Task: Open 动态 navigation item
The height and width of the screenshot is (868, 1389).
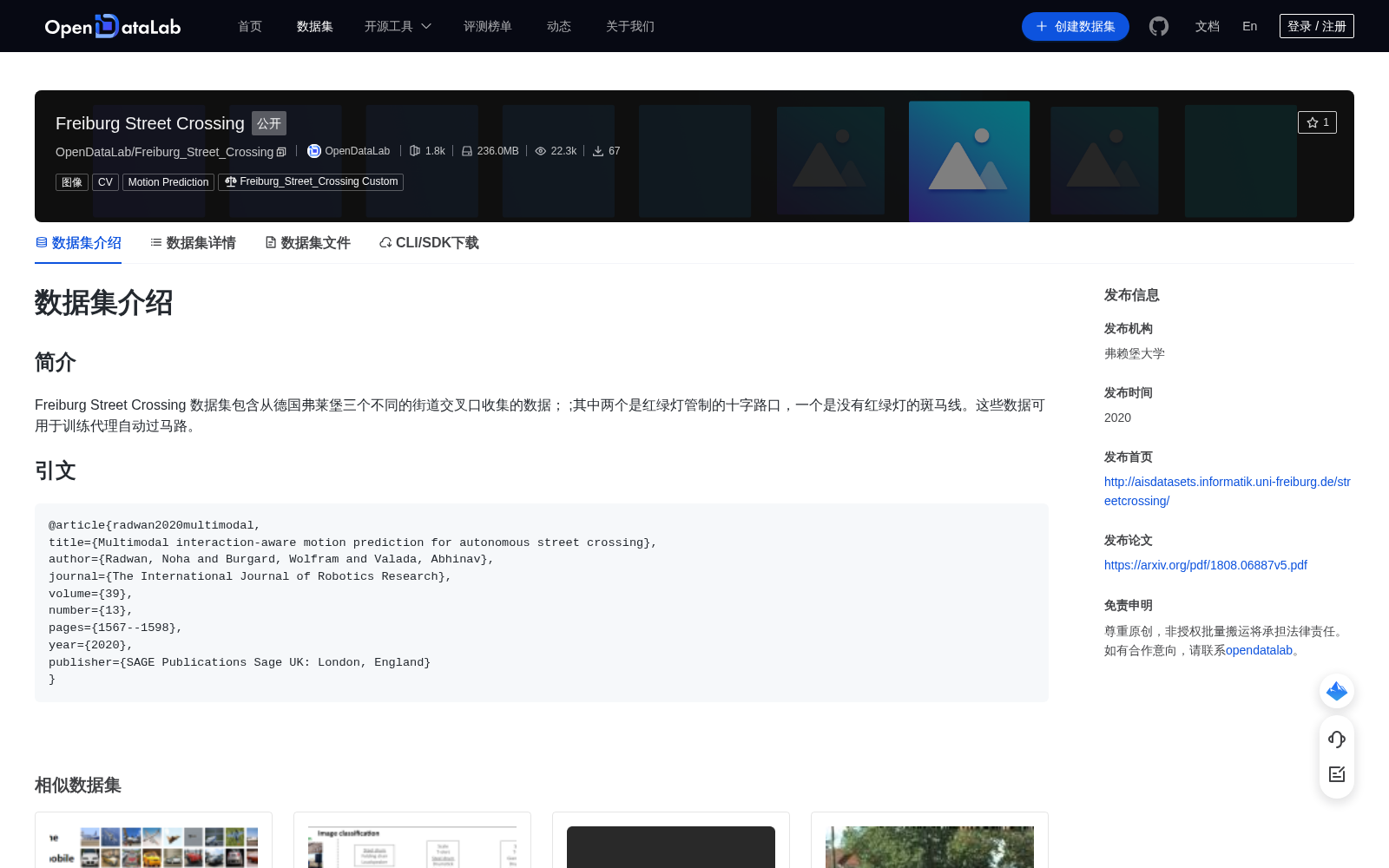Action: click(x=559, y=26)
